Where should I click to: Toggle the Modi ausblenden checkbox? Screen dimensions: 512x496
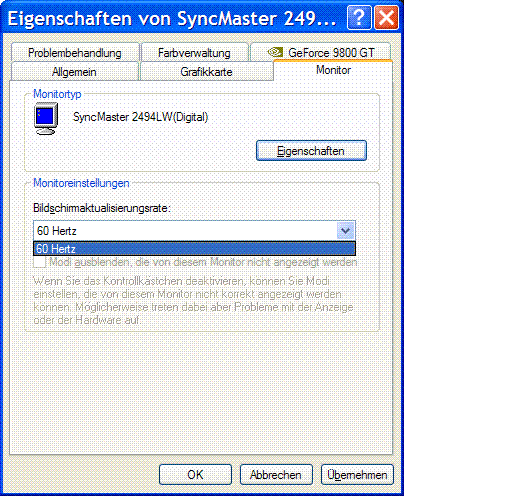coord(40,262)
